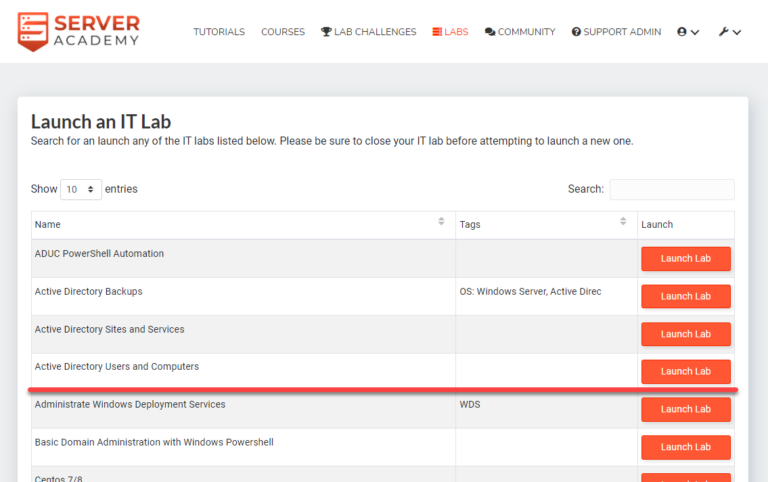768x482 pixels.
Task: Launch Active Directory Sites and Services lab
Action: coord(685,334)
